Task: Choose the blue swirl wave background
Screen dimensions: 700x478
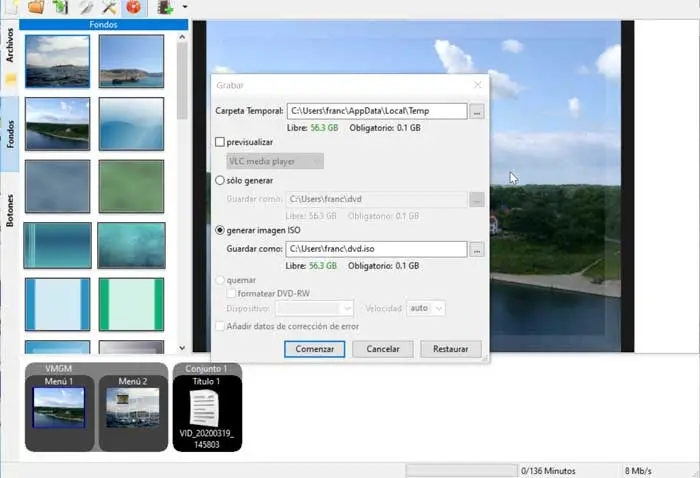Action: (131, 124)
